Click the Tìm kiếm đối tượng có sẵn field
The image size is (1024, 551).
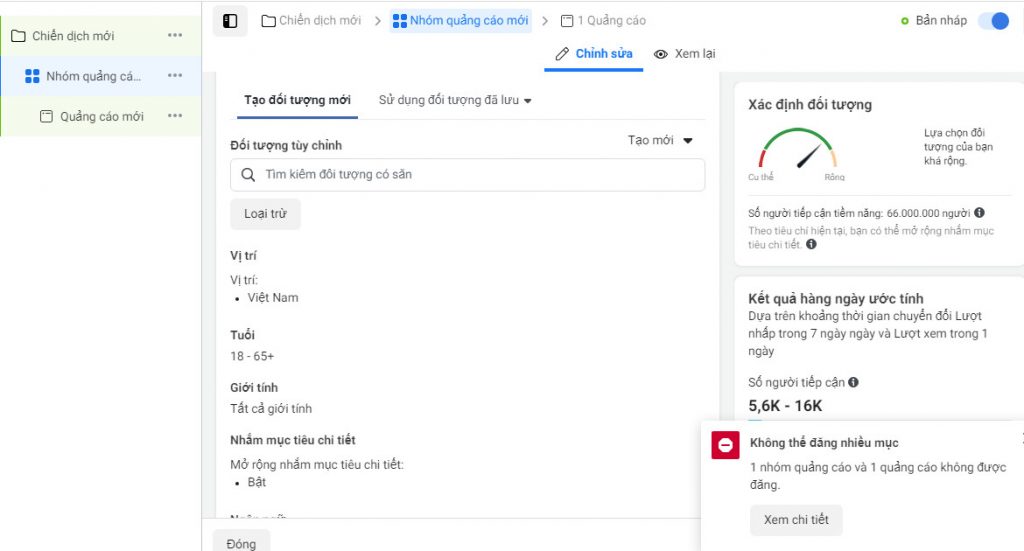468,175
